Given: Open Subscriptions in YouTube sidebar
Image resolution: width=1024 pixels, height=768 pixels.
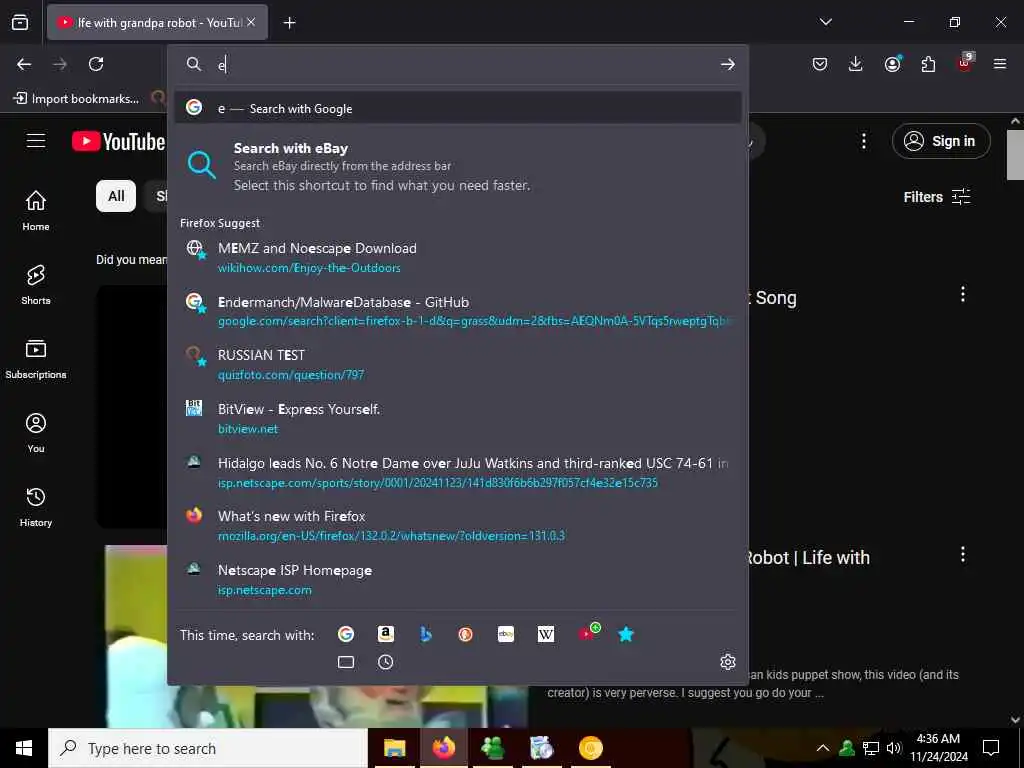Looking at the screenshot, I should [36, 359].
